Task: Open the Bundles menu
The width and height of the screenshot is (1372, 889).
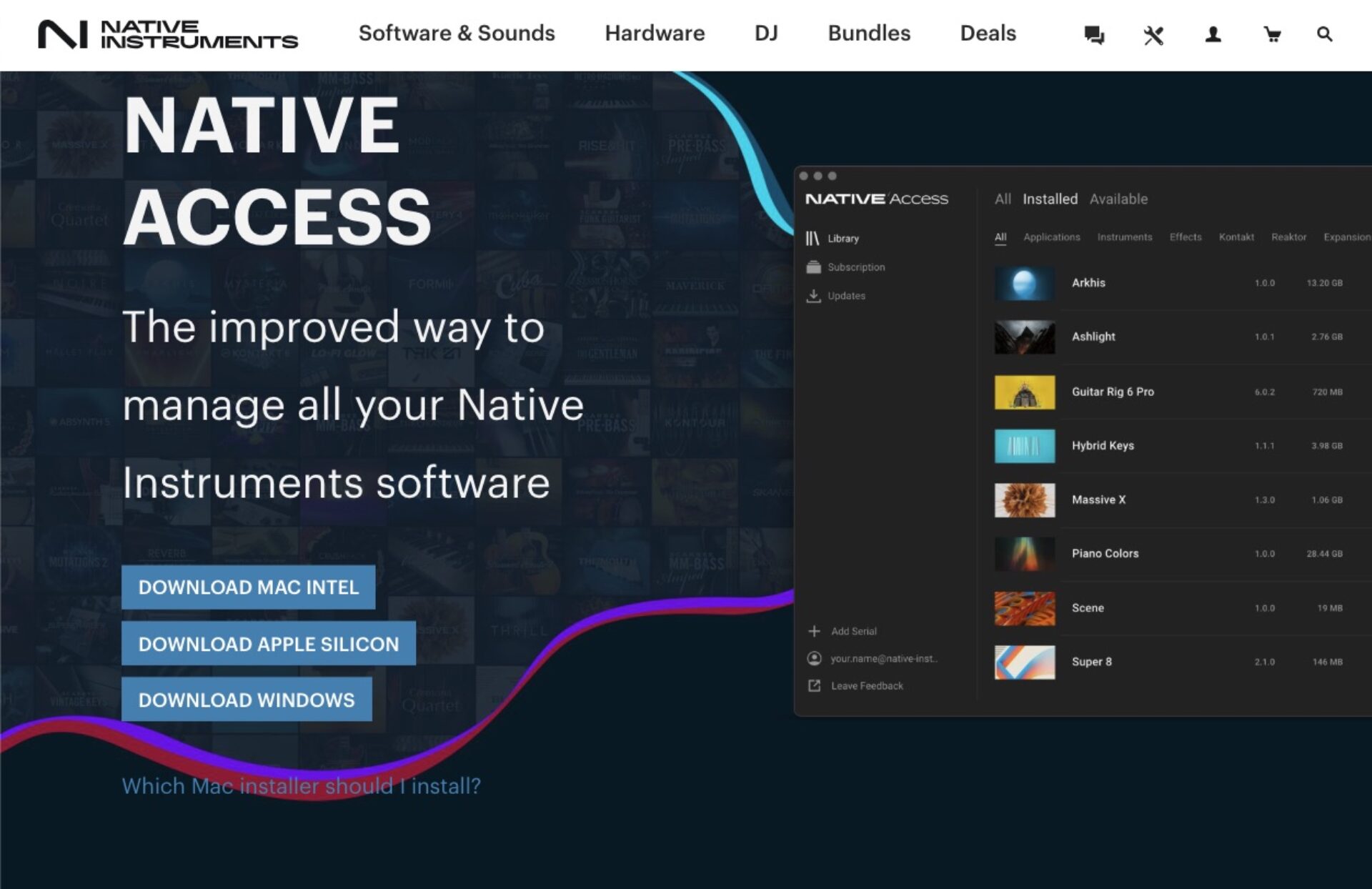Action: click(x=868, y=34)
